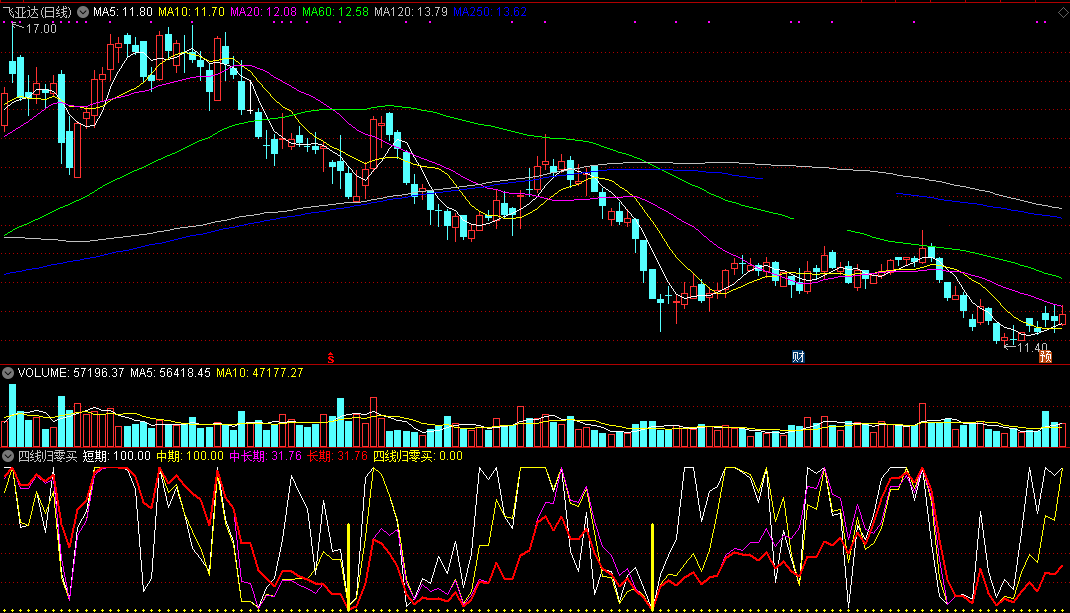This screenshot has height=613, width=1070.
Task: Click the volume MA5: 56418.45 label
Action: [x=171, y=373]
